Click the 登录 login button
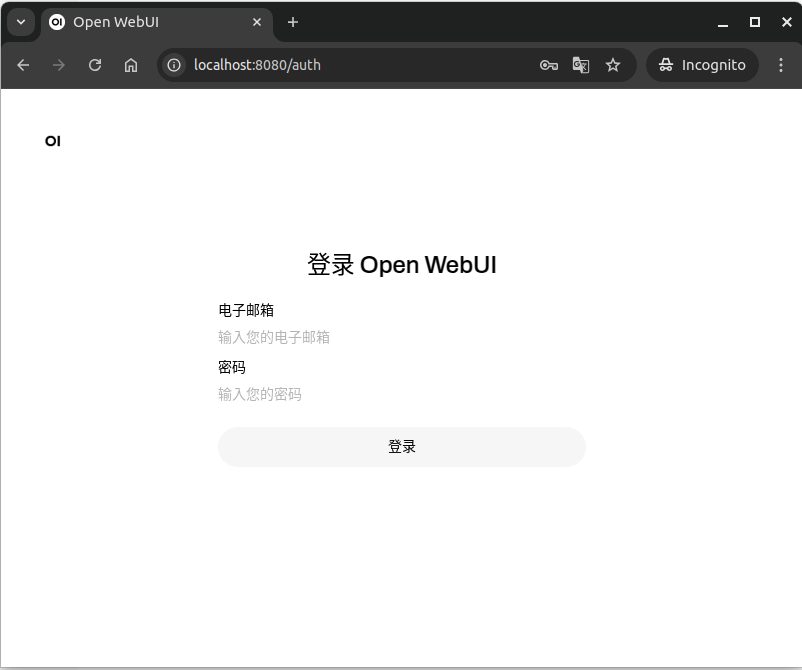Screen dimensions: 802x670 402,447
